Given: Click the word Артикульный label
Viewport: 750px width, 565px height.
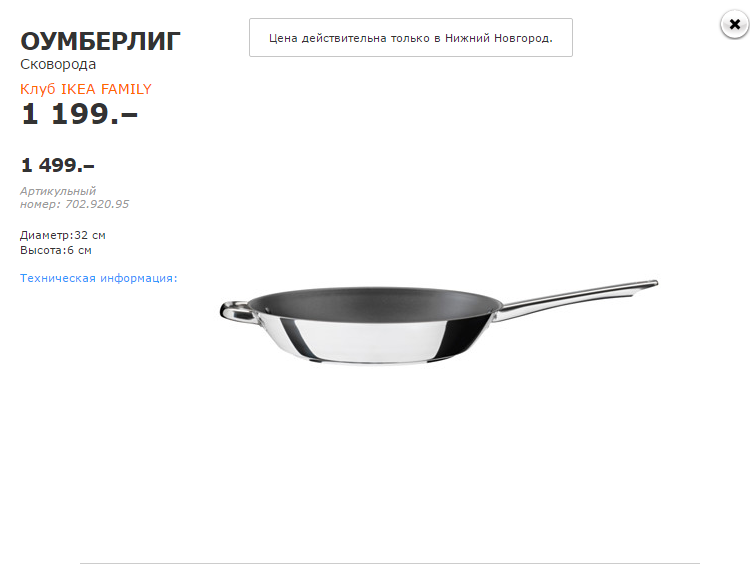Looking at the screenshot, I should tap(58, 191).
